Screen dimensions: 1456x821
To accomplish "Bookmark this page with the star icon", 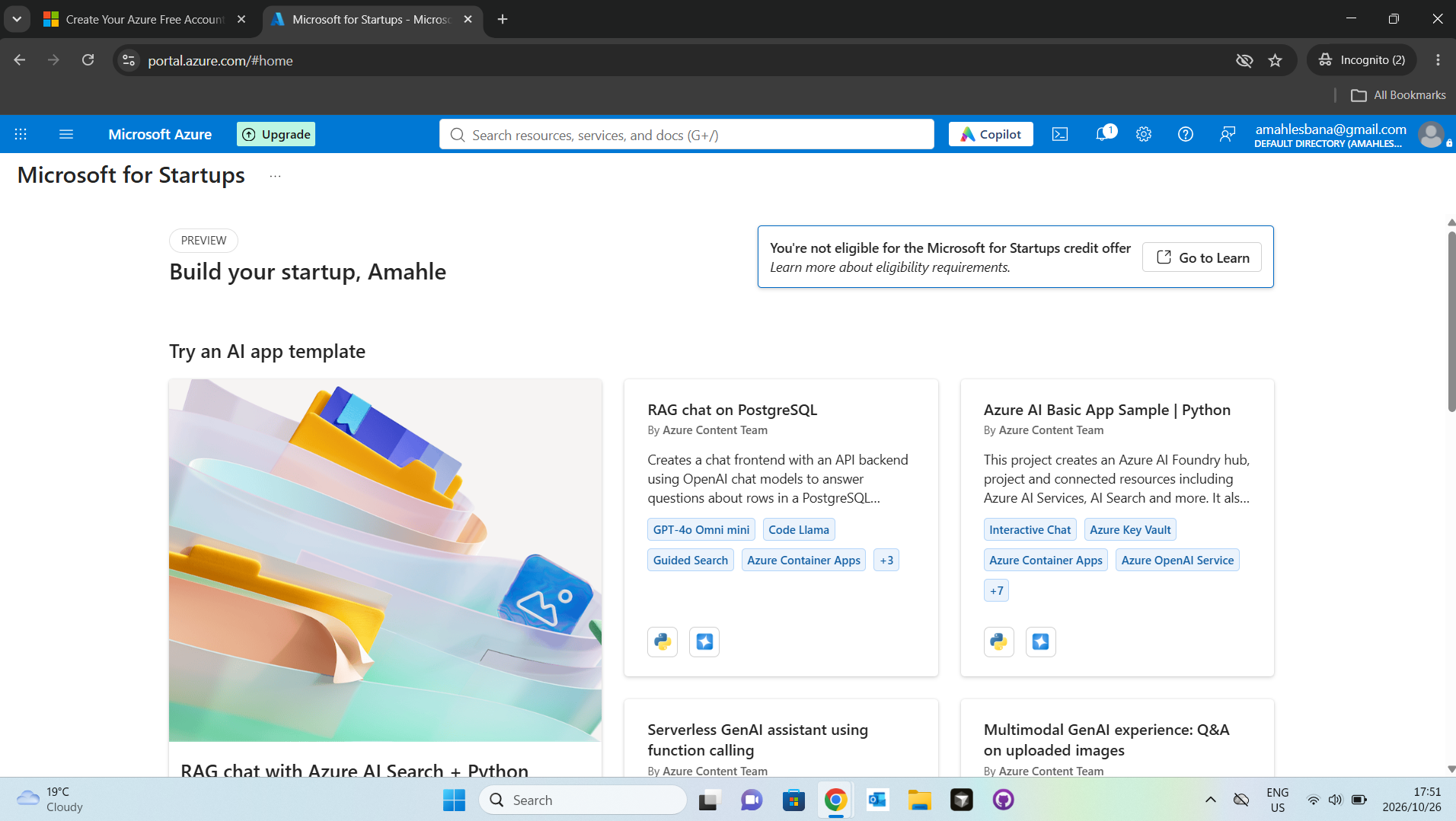I will coord(1276,60).
